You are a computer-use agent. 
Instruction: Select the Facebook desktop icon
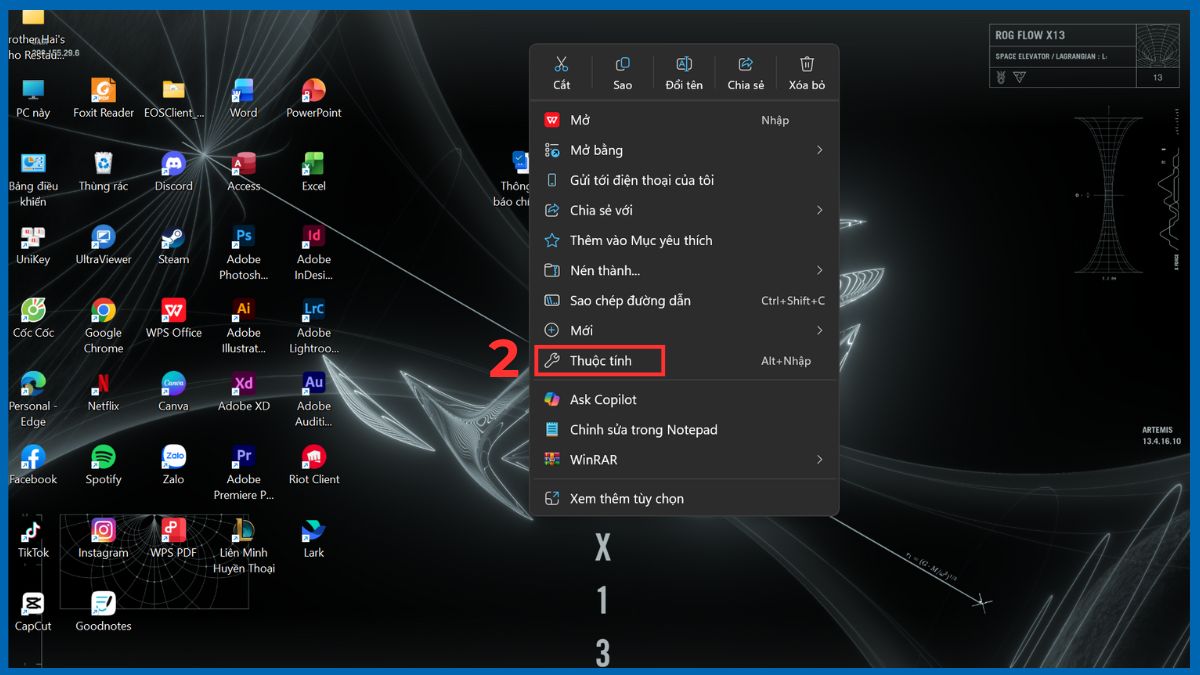point(33,465)
